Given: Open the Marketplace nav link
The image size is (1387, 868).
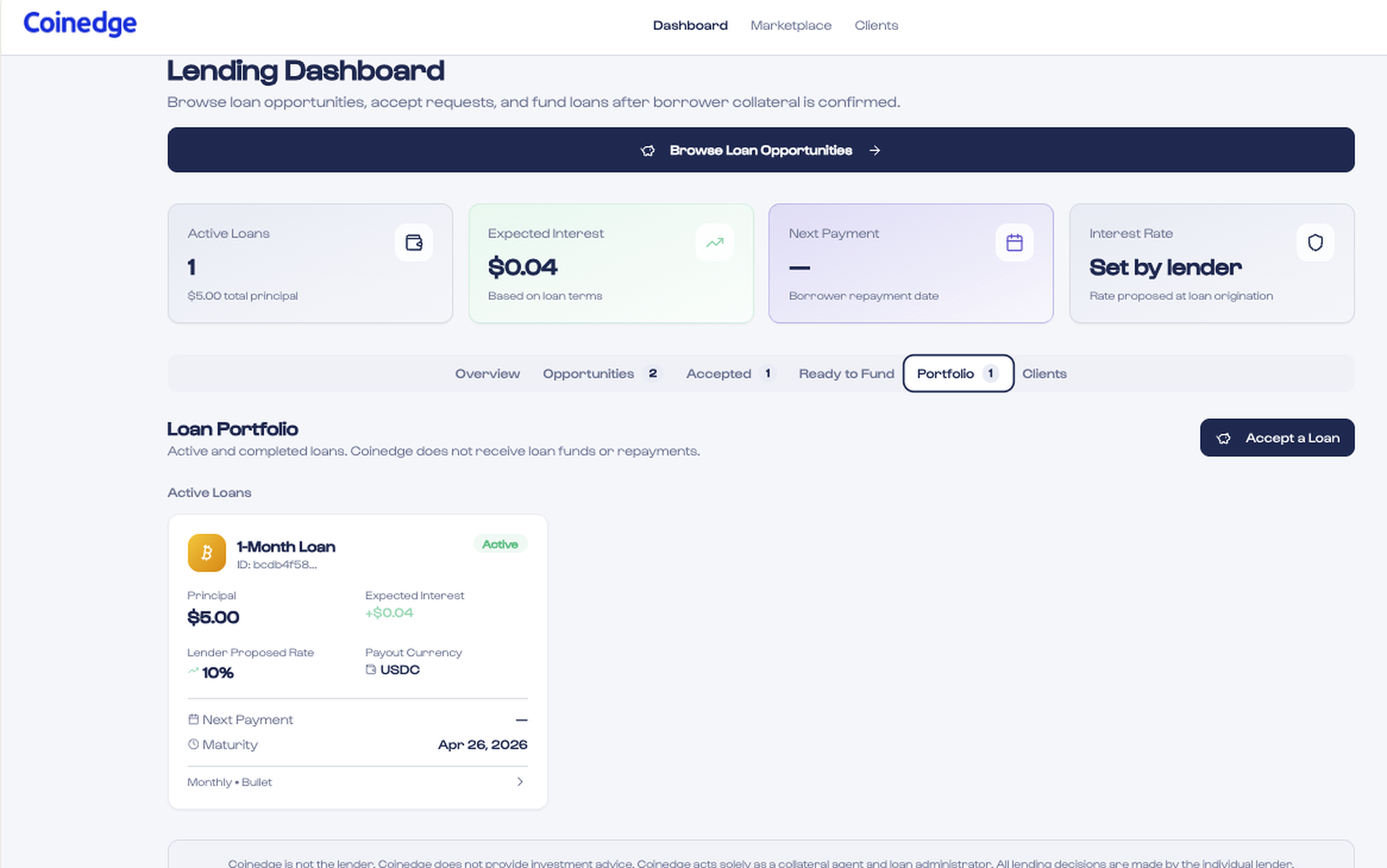Looking at the screenshot, I should click(790, 25).
